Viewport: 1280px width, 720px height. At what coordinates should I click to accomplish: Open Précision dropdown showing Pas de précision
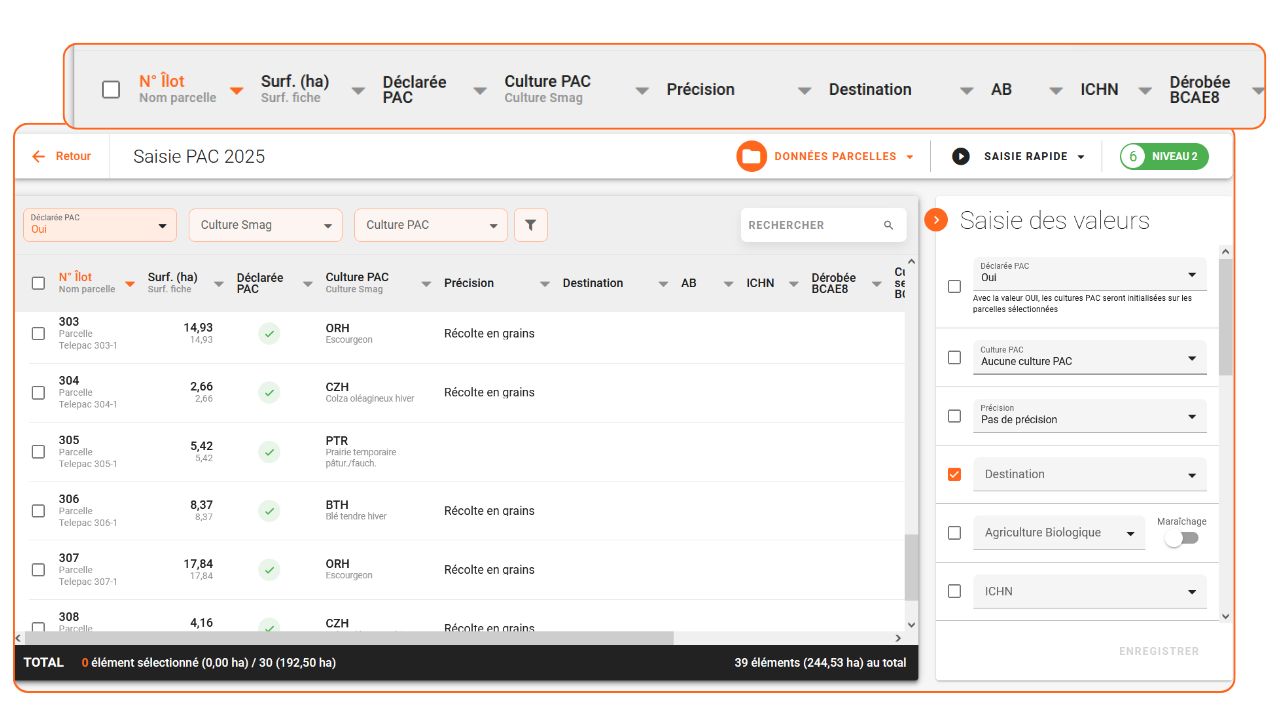(x=1090, y=415)
